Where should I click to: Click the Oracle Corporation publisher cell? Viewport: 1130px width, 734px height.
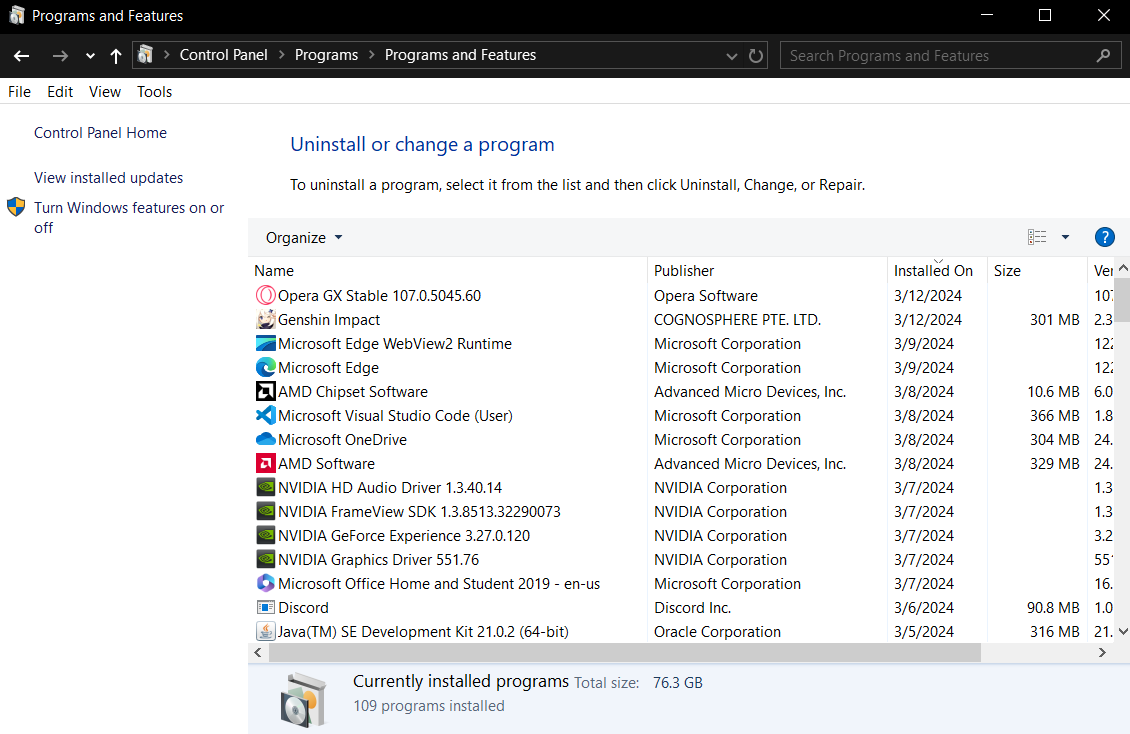pyautogui.click(x=717, y=632)
